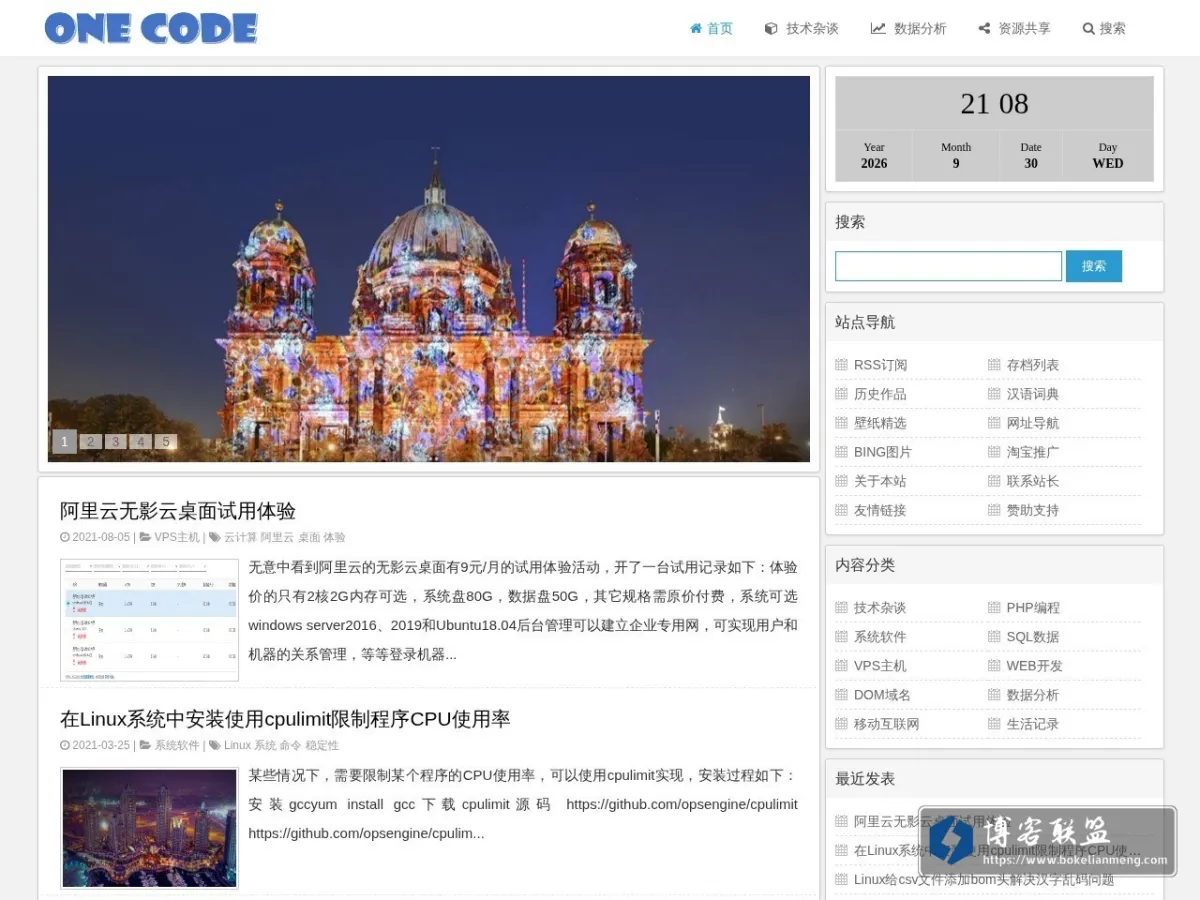Open the WEB开发 category
Viewport: 1200px width, 900px height.
pyautogui.click(x=1034, y=666)
